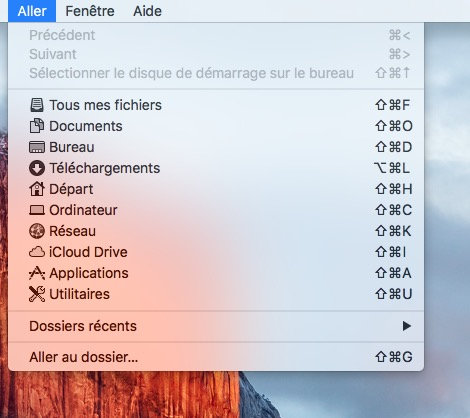
Task: Select the Utilitaires menu entry
Action: 216,294
